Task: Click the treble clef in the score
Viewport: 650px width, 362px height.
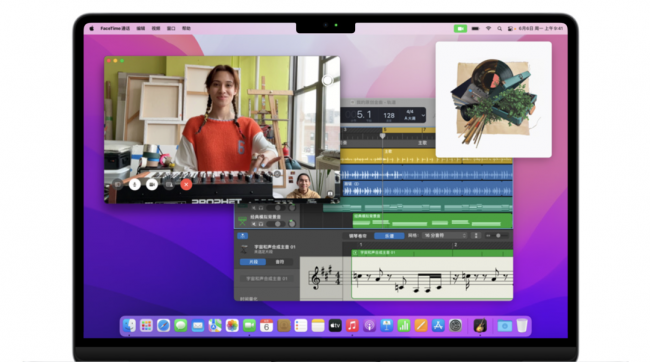Action: click(316, 277)
